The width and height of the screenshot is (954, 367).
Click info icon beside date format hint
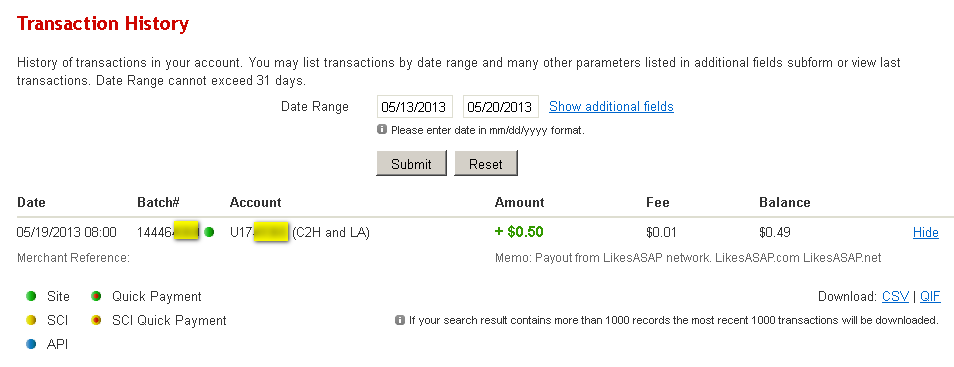pyautogui.click(x=382, y=129)
